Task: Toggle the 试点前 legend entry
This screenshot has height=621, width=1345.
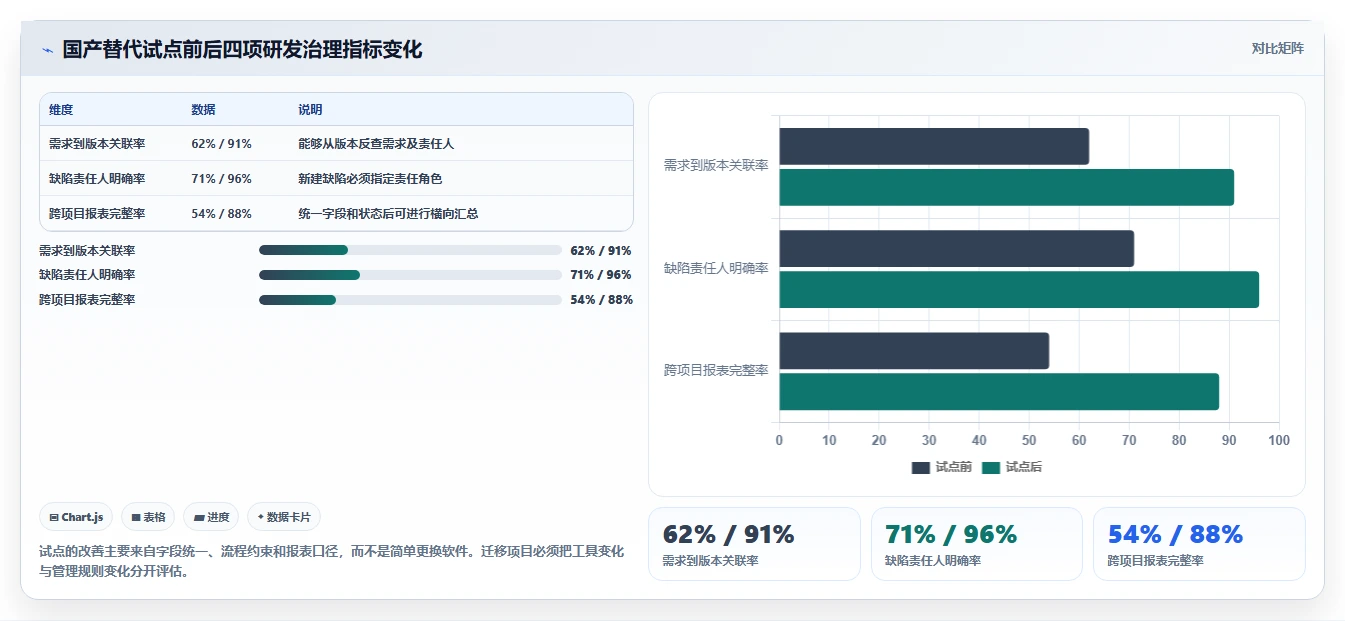Action: click(x=942, y=467)
